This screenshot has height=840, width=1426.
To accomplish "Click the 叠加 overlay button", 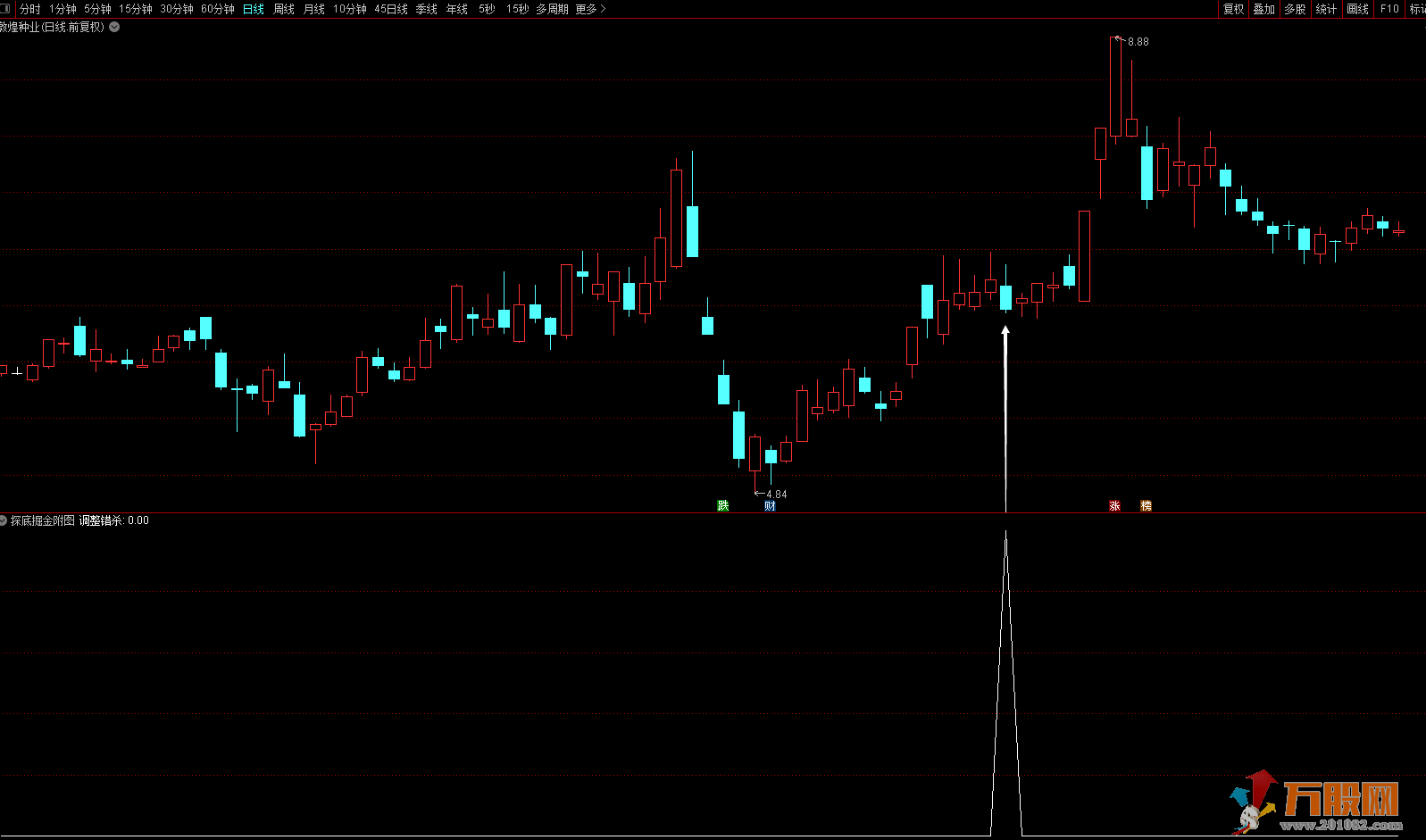I will click(1264, 9).
